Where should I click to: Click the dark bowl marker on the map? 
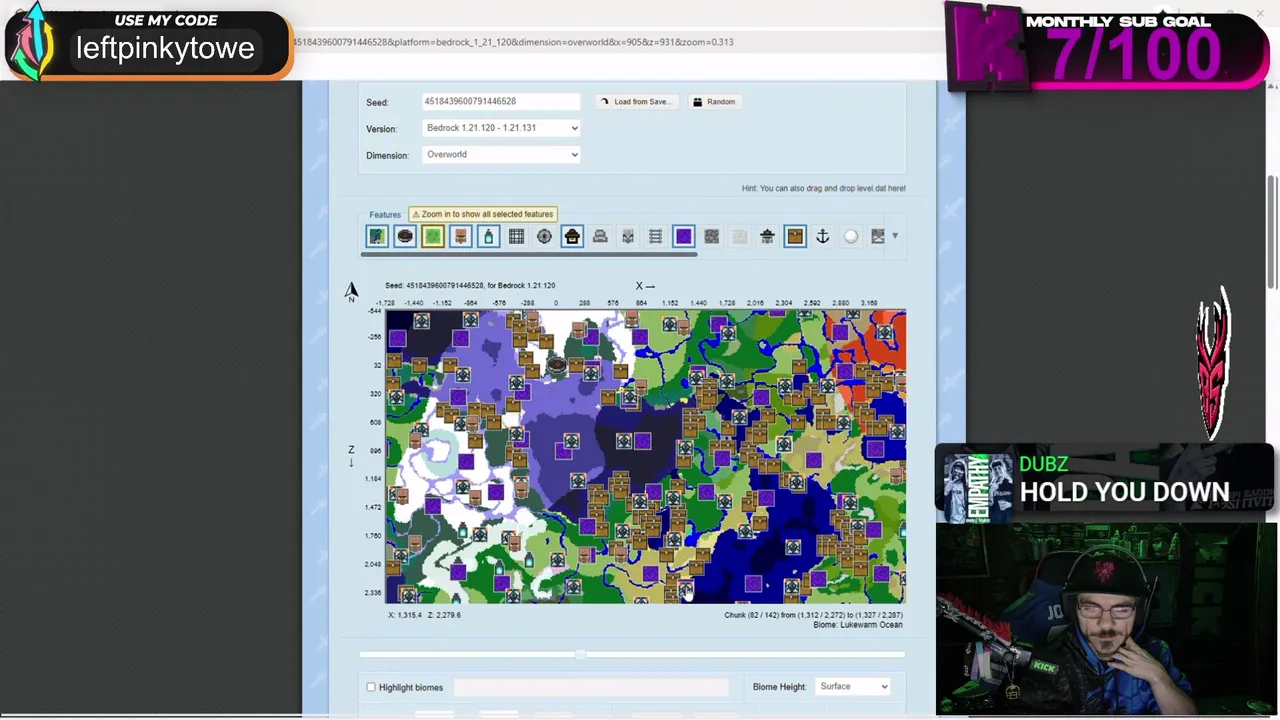tap(556, 367)
